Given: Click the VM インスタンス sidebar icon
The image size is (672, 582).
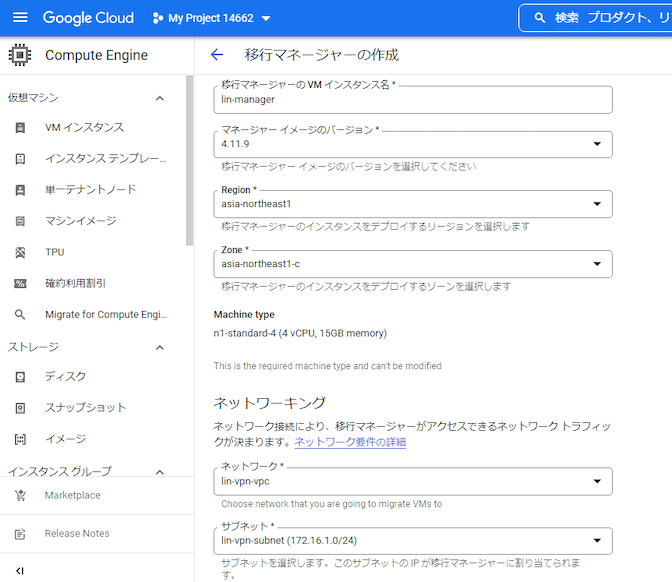Looking at the screenshot, I should (x=20, y=128).
